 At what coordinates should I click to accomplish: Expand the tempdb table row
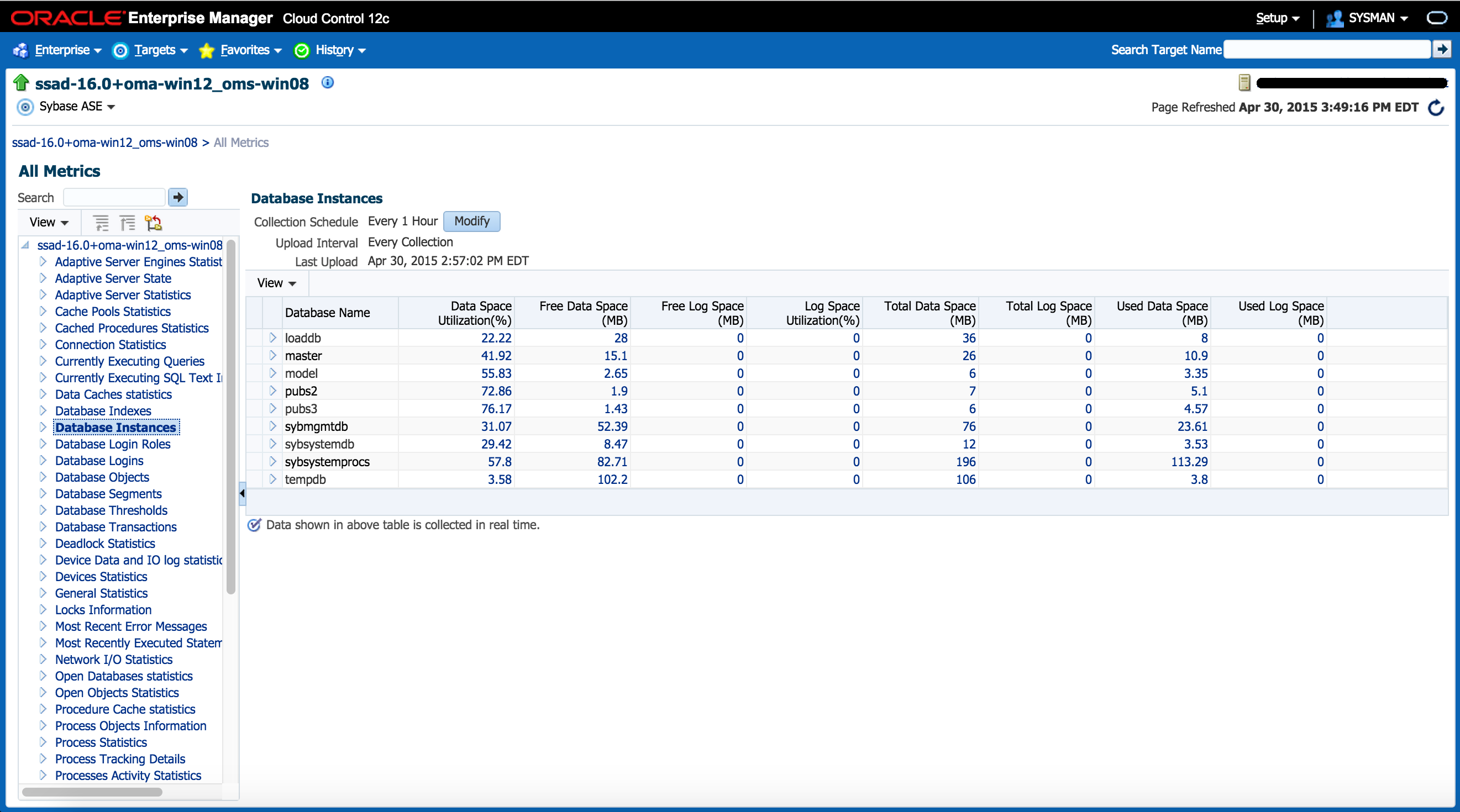coord(272,479)
